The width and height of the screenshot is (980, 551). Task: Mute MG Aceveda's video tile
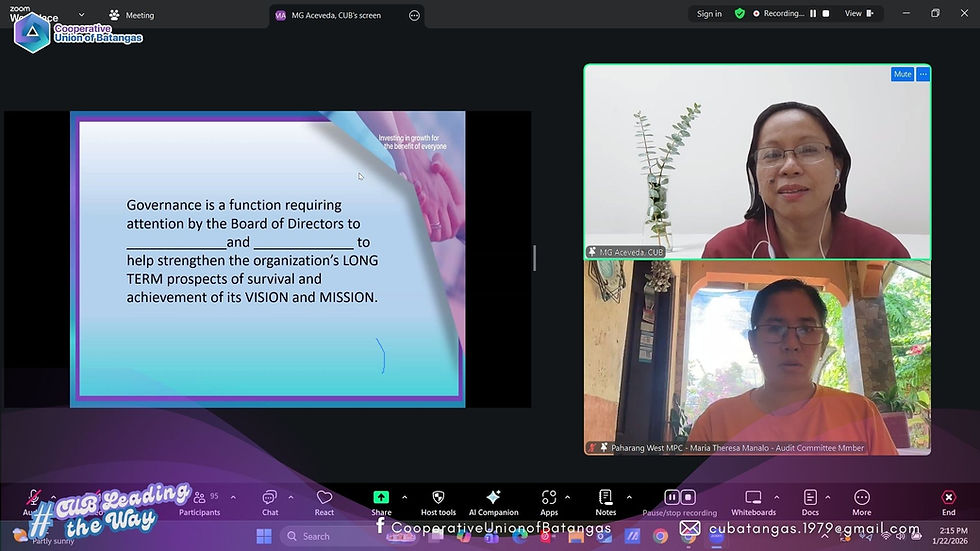coord(902,74)
